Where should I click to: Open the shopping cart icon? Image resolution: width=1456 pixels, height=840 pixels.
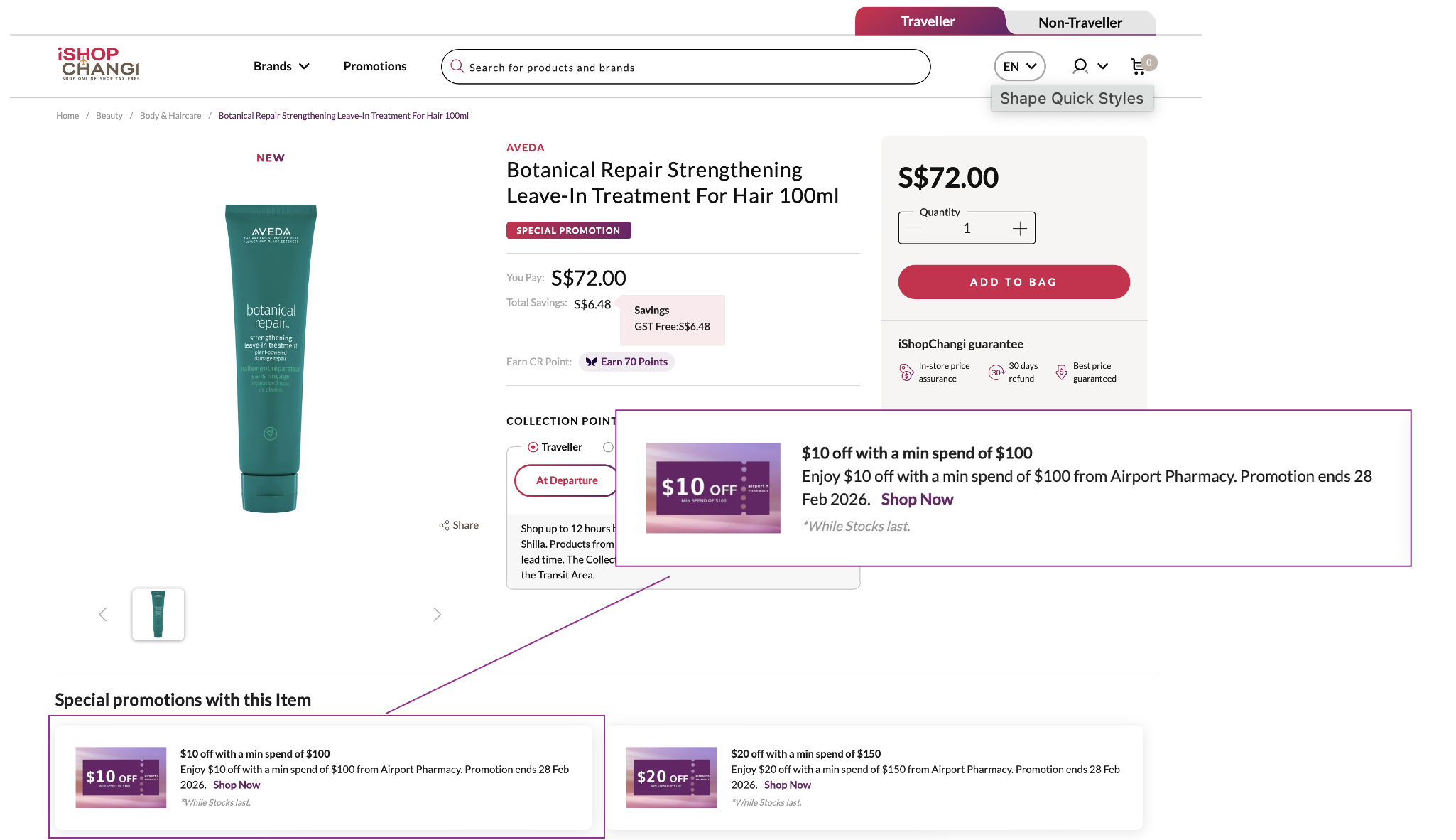coord(1139,67)
